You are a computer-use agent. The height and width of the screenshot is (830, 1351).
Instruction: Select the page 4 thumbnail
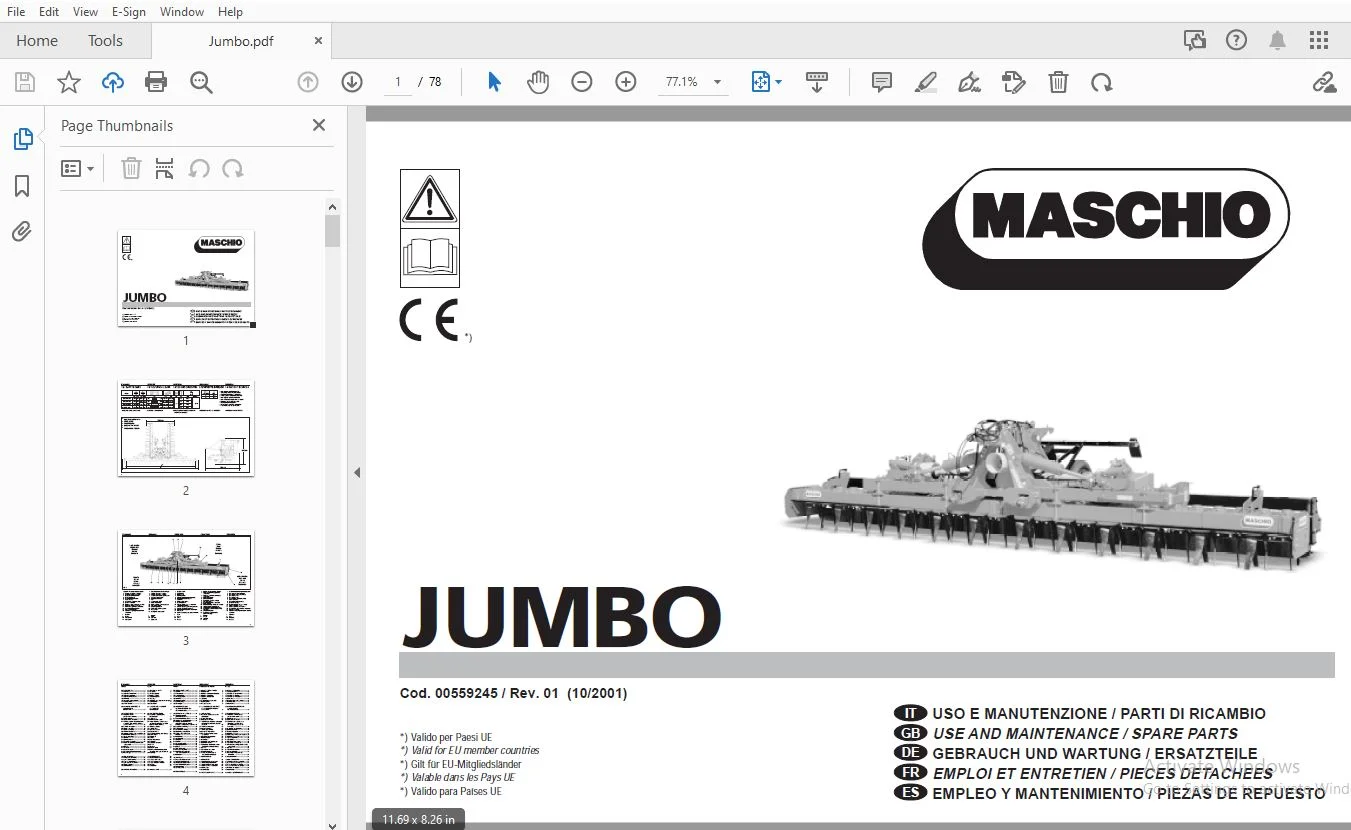tap(186, 728)
